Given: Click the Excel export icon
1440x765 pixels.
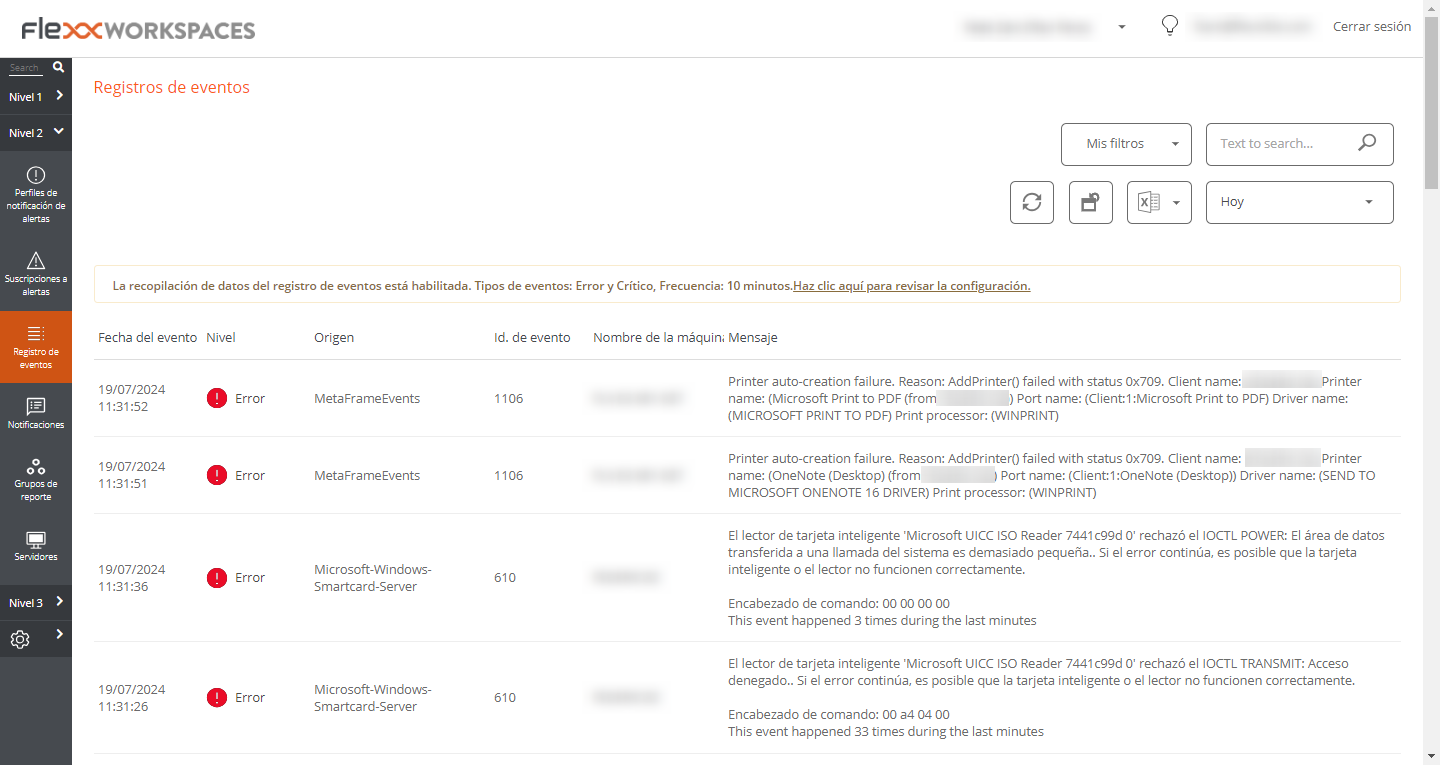Looking at the screenshot, I should [1149, 202].
